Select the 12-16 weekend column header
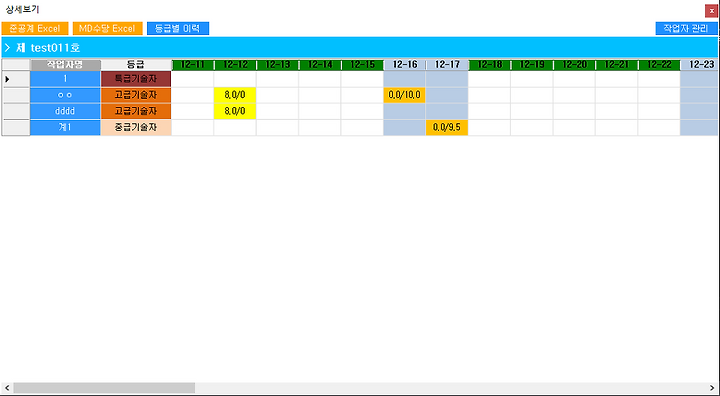The width and height of the screenshot is (720, 396). point(405,65)
